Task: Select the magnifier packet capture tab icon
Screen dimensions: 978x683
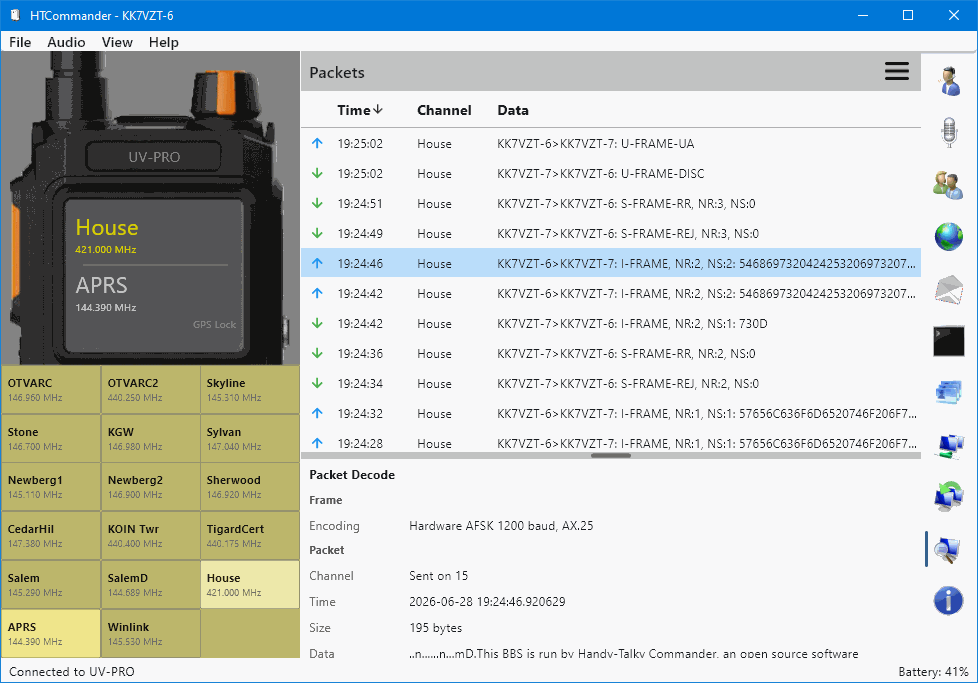Action: [x=947, y=550]
